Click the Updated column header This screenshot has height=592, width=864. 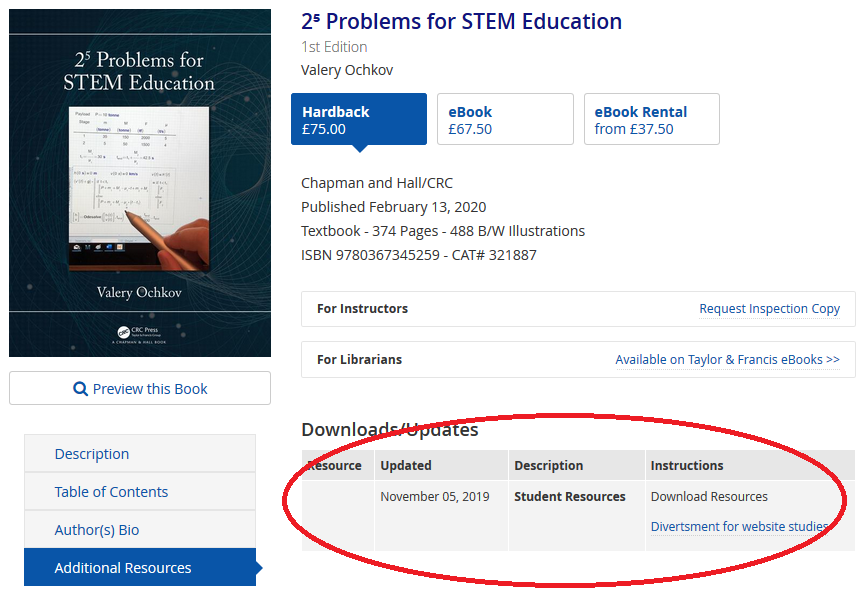click(x=406, y=465)
